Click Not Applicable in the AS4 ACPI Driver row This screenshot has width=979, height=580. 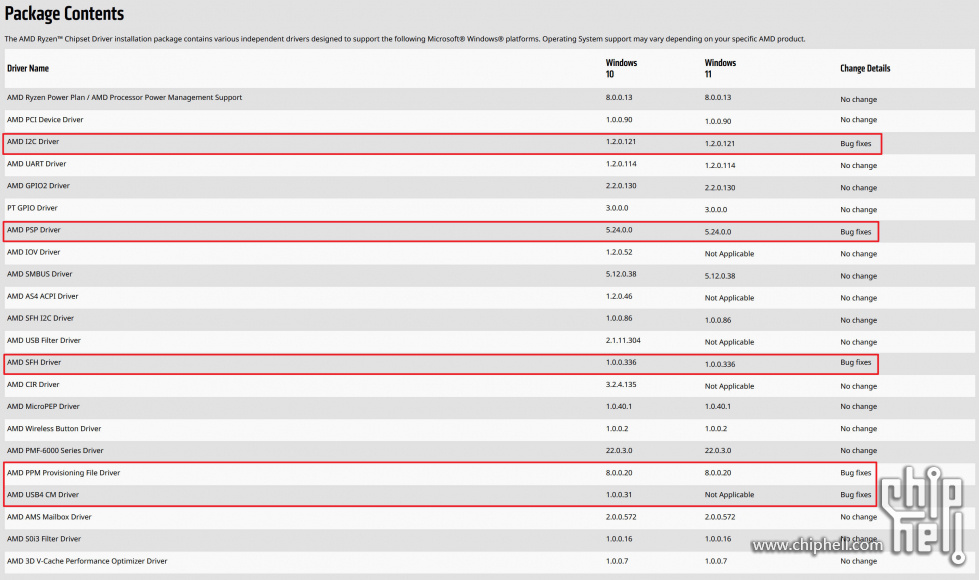point(729,298)
